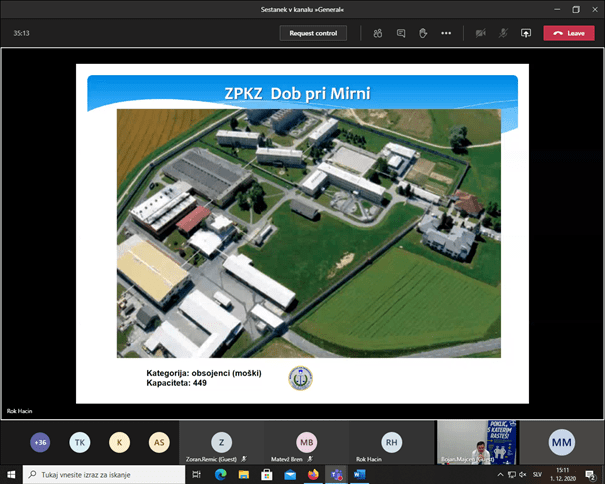Toggle the camera on

point(480,33)
